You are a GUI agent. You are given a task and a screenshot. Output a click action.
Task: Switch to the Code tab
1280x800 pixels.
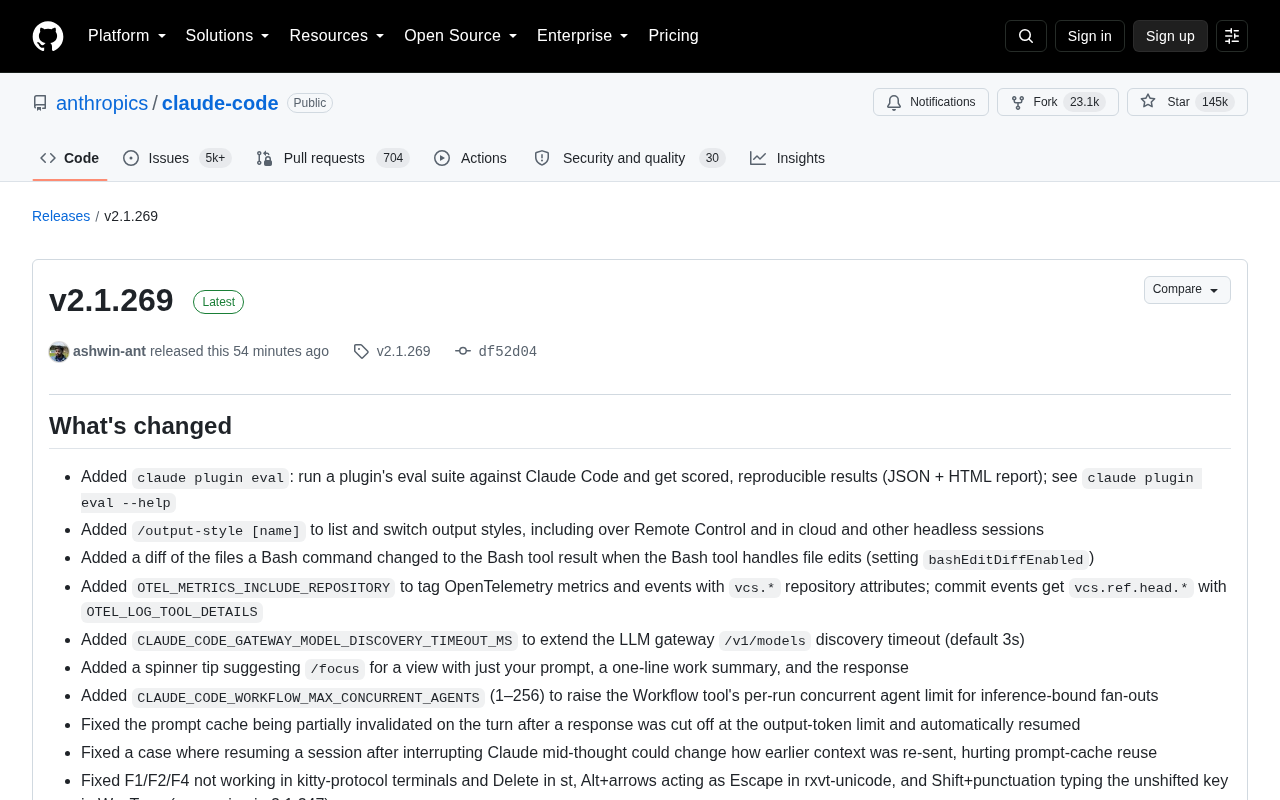pos(70,158)
